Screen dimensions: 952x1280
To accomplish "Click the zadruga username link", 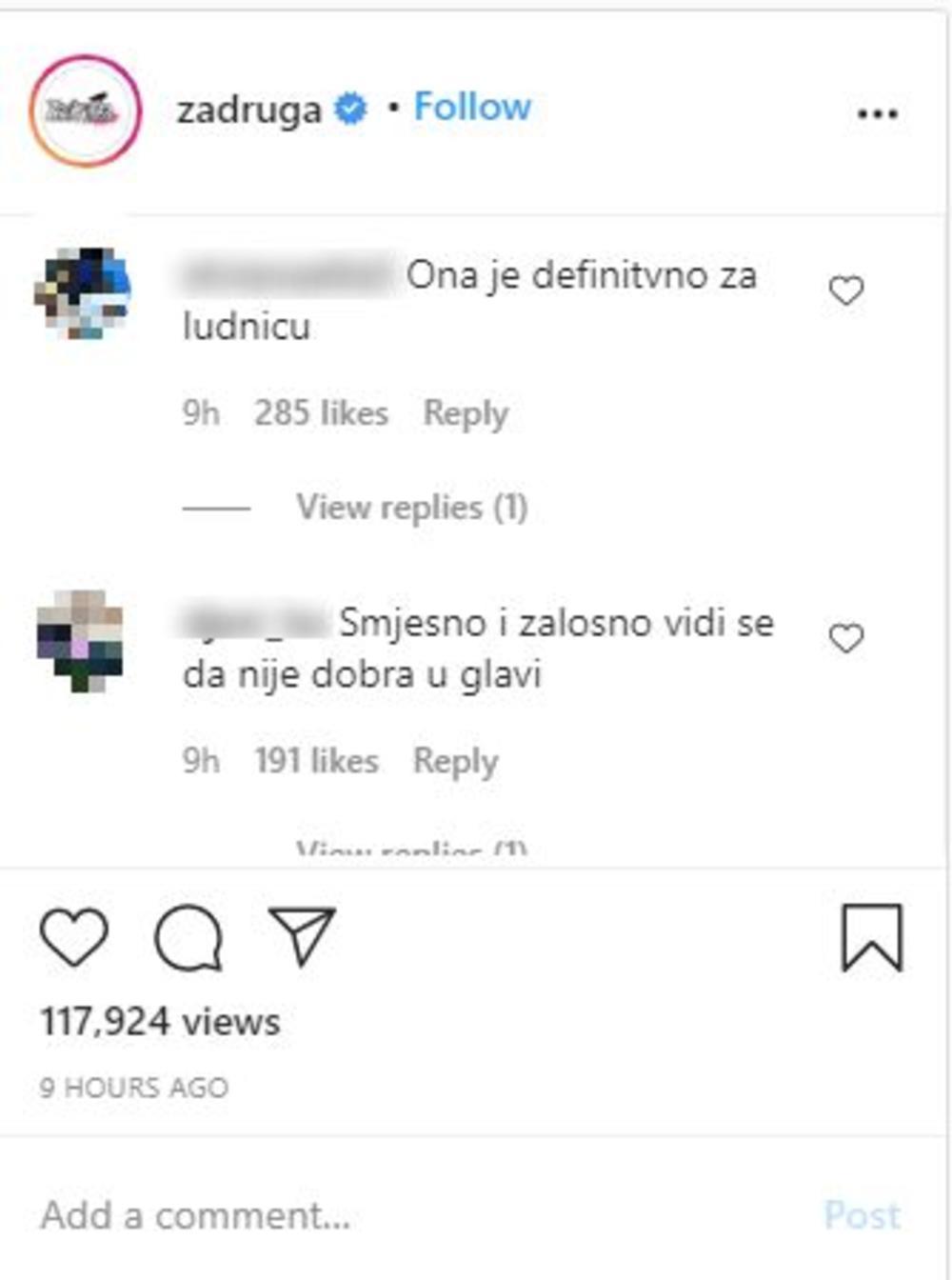I will [248, 110].
